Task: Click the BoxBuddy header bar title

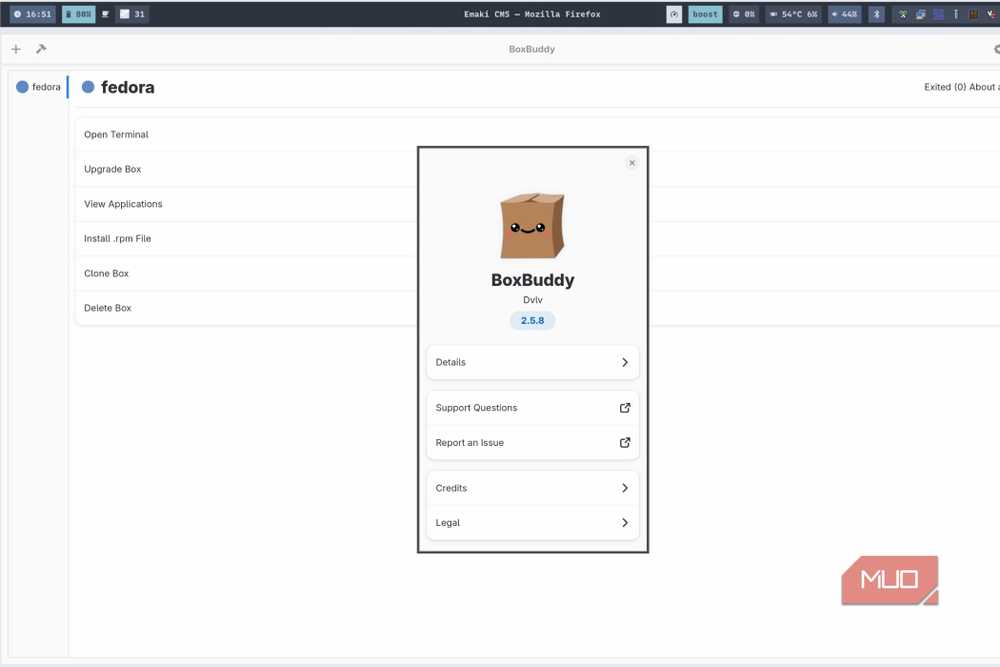Action: pos(532,49)
